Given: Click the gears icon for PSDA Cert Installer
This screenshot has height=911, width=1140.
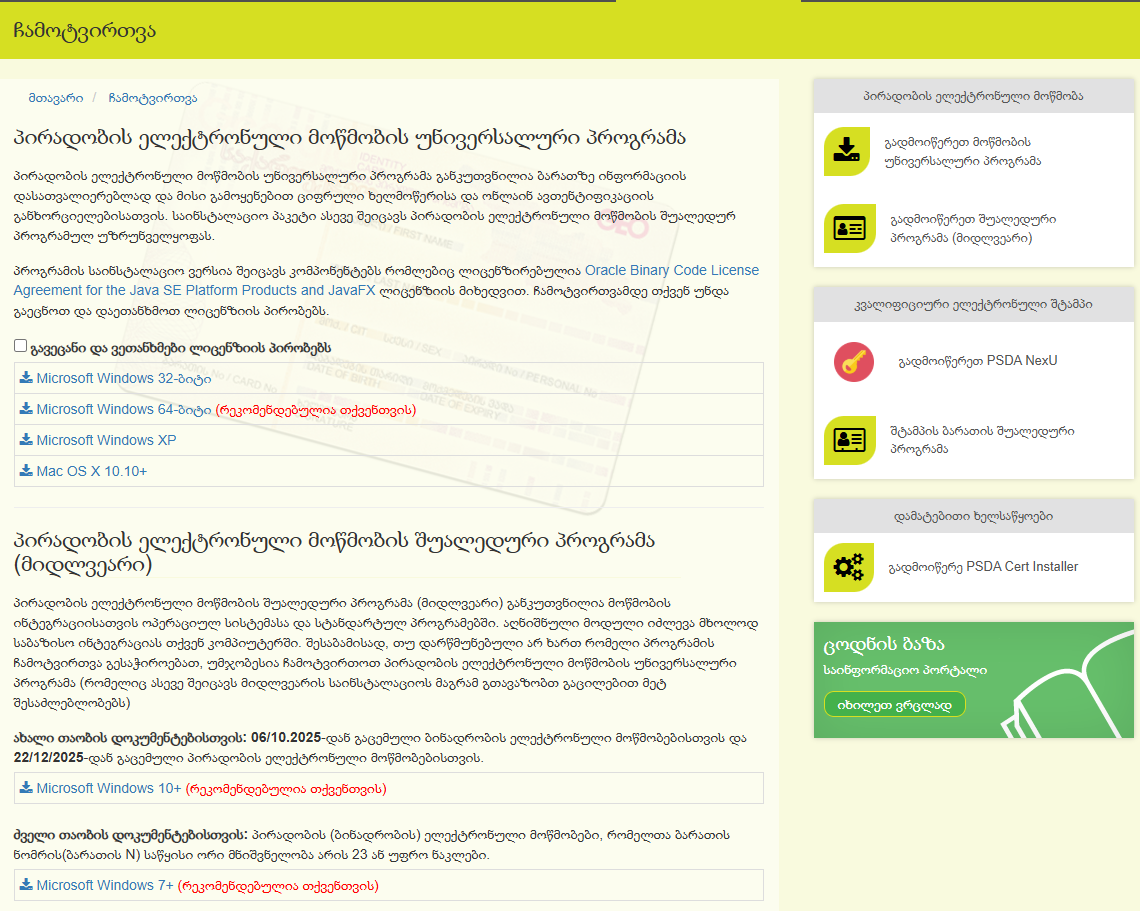Looking at the screenshot, I should (x=848, y=567).
